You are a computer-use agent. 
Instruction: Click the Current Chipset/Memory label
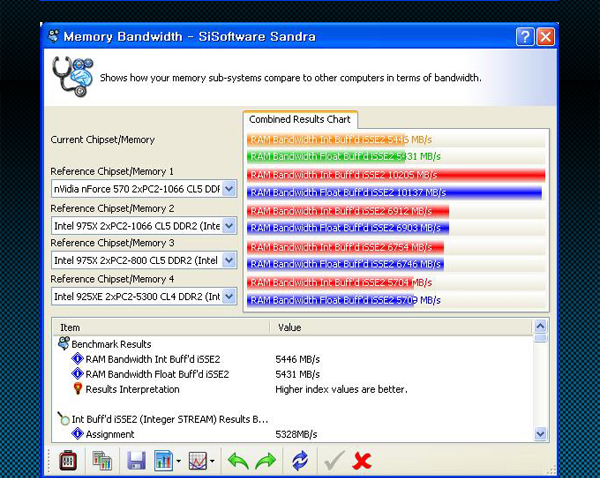tap(103, 140)
